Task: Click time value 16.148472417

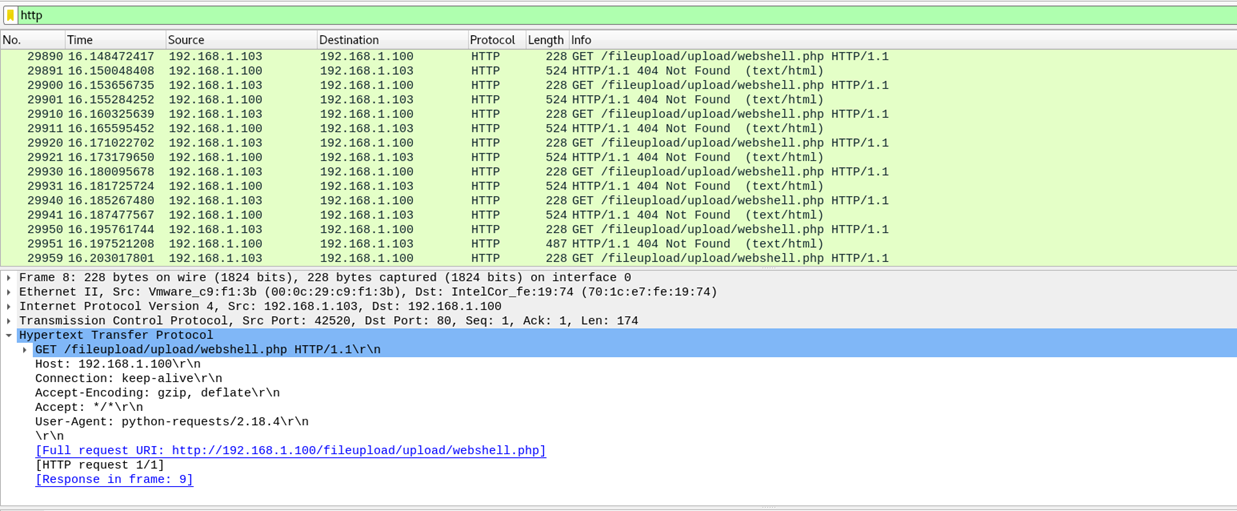Action: [111, 57]
